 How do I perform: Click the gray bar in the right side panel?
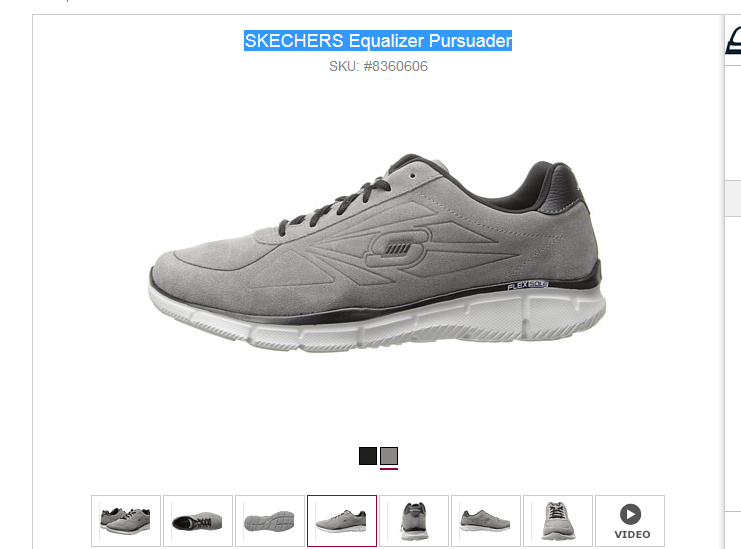[733, 198]
